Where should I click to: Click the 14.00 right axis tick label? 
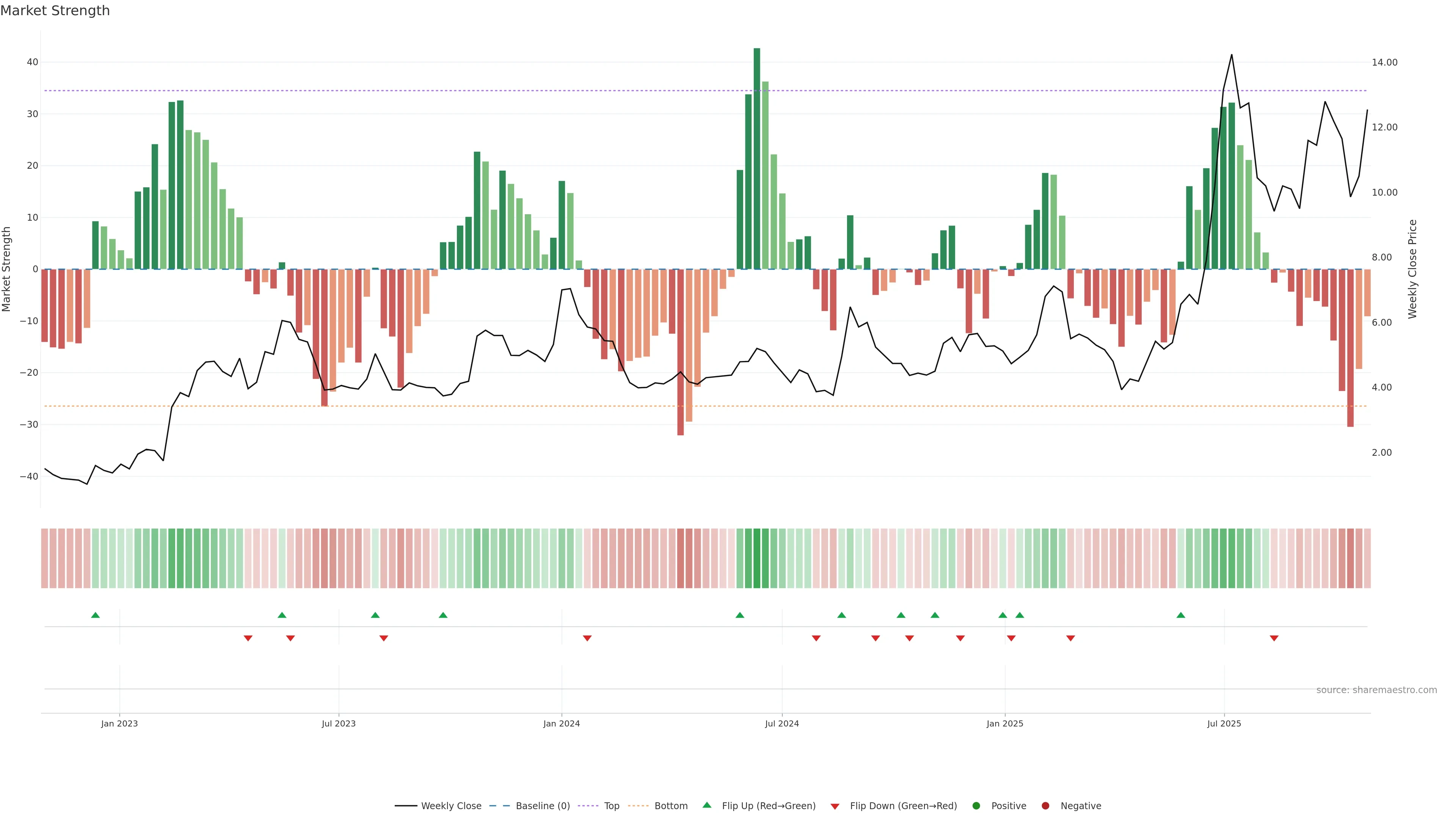(x=1384, y=62)
